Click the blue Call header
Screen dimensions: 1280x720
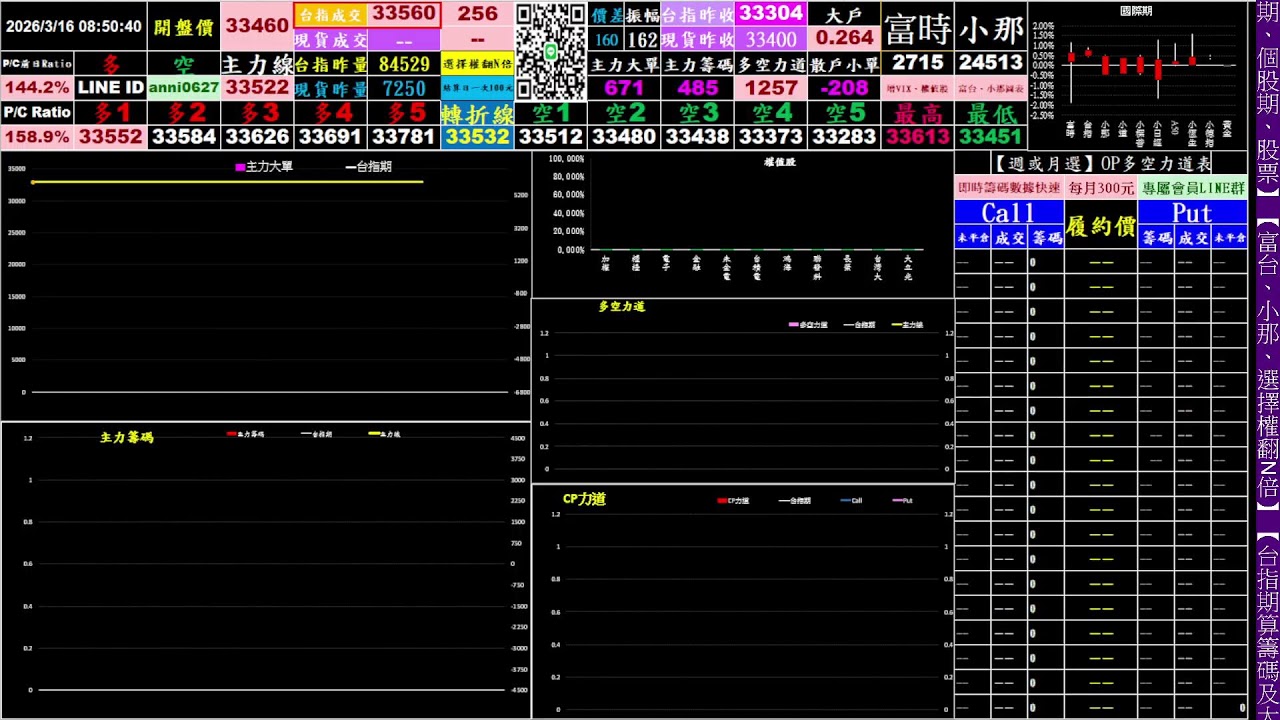coord(1009,212)
